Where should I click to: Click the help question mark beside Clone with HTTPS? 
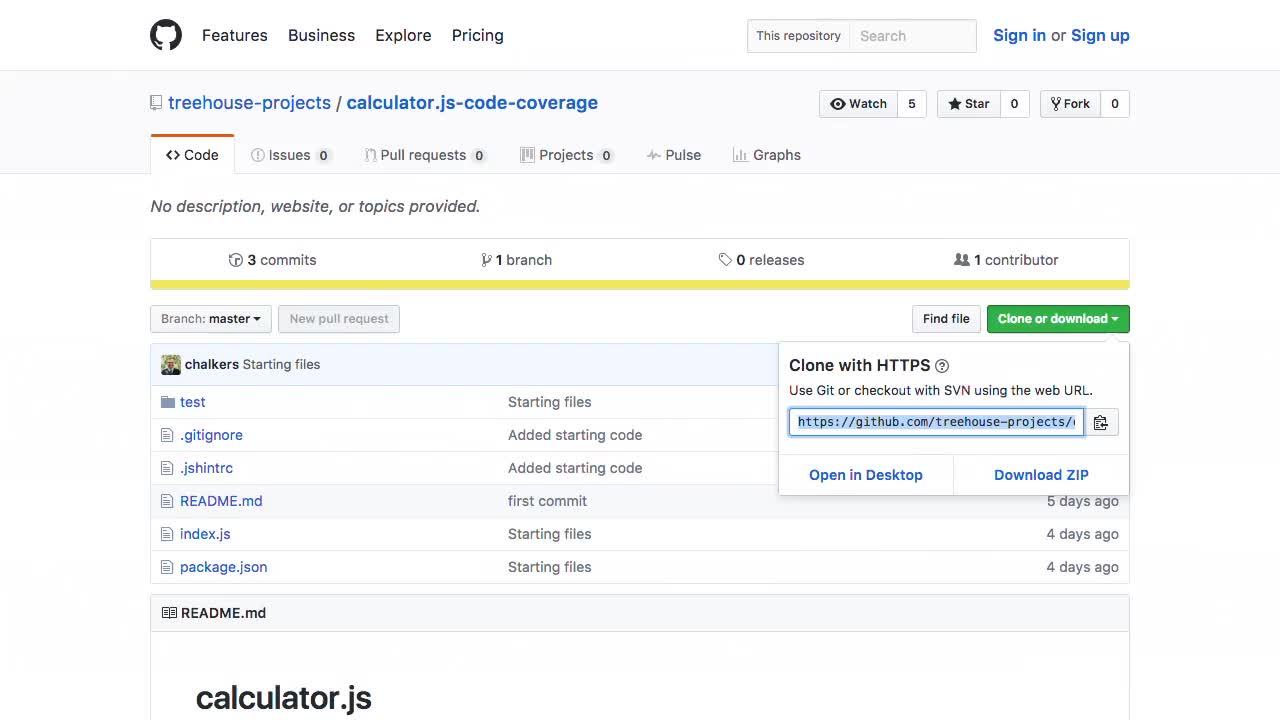click(x=941, y=365)
